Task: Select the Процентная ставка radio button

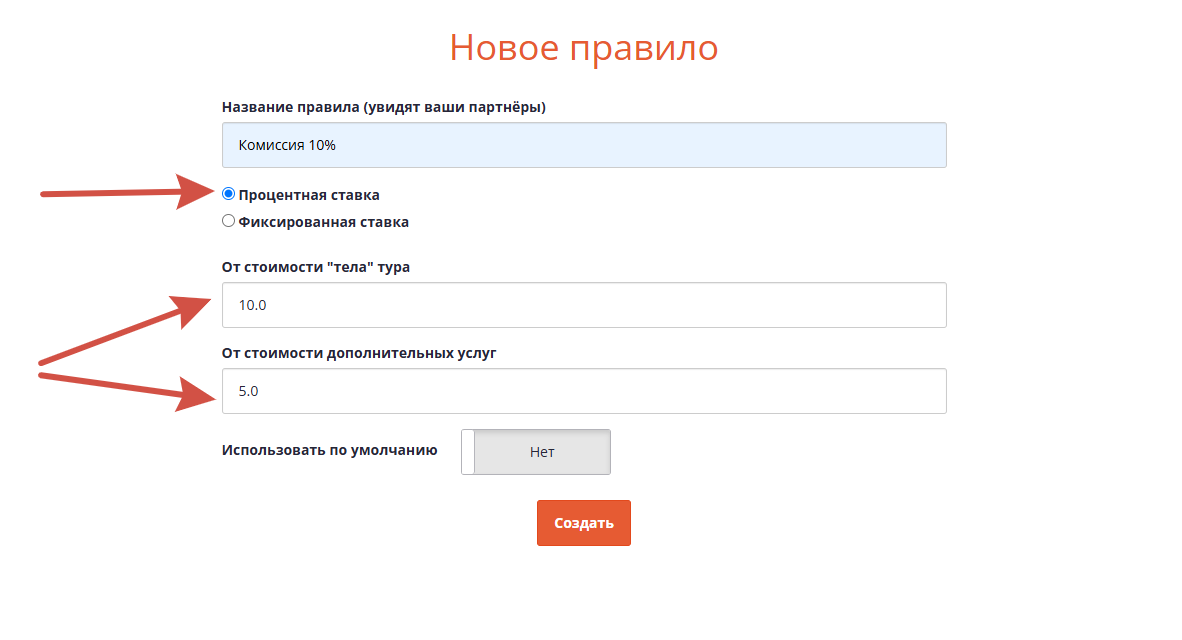Action: coord(228,194)
